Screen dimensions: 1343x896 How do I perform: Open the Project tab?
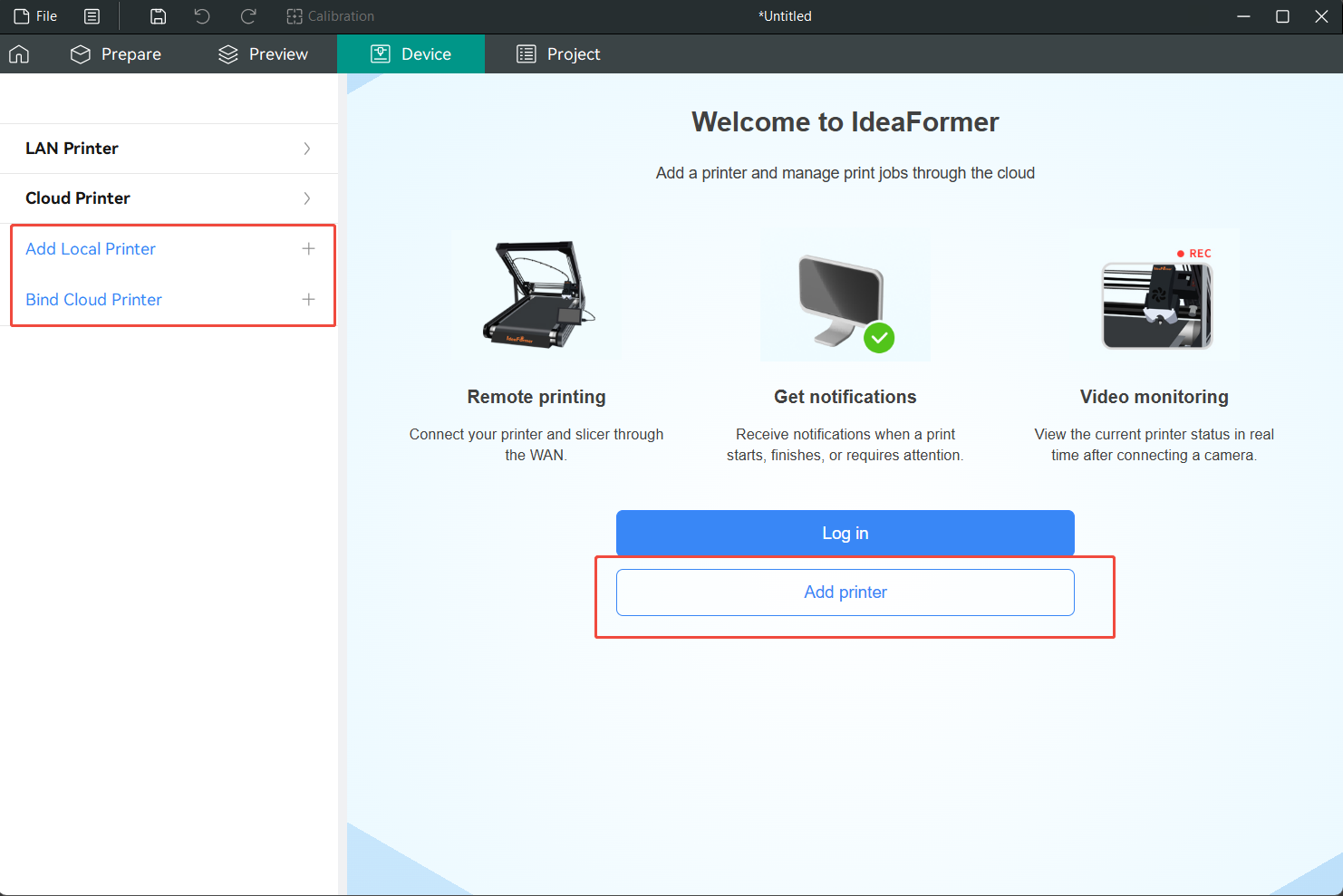click(558, 54)
